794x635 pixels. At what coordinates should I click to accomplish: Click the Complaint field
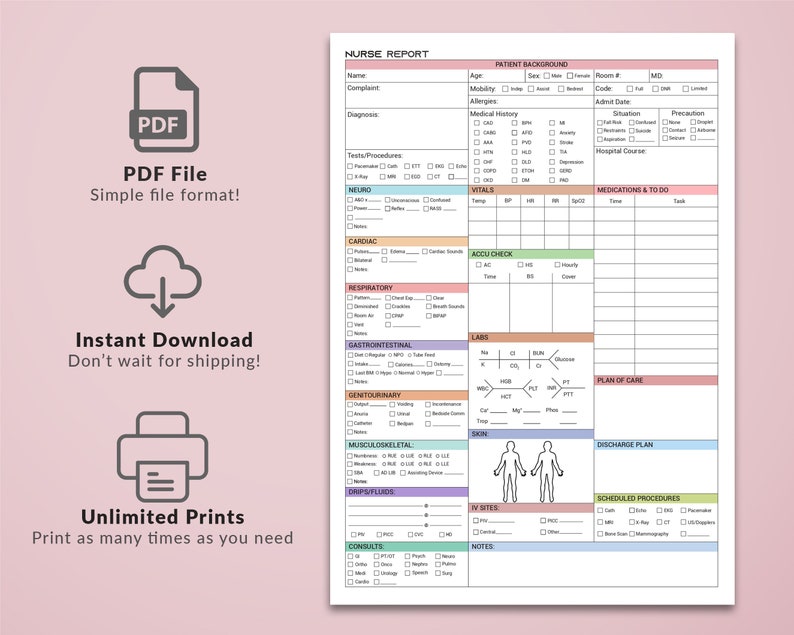pos(407,95)
